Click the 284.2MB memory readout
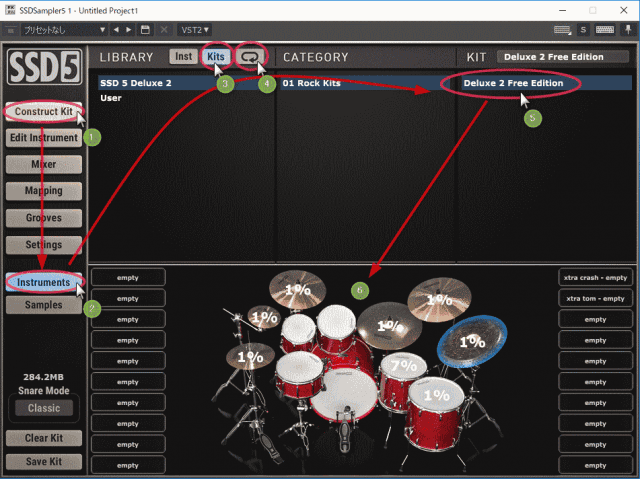Viewport: 640px width, 479px height. click(43, 377)
